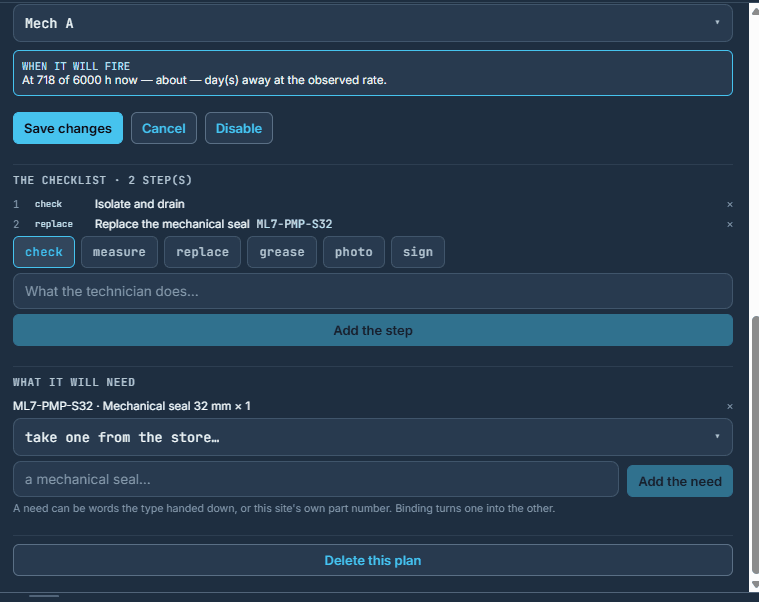Click the 'ML7-PMP-S32' part code in step 2
Screen dimensions: 759x602
pos(294,224)
